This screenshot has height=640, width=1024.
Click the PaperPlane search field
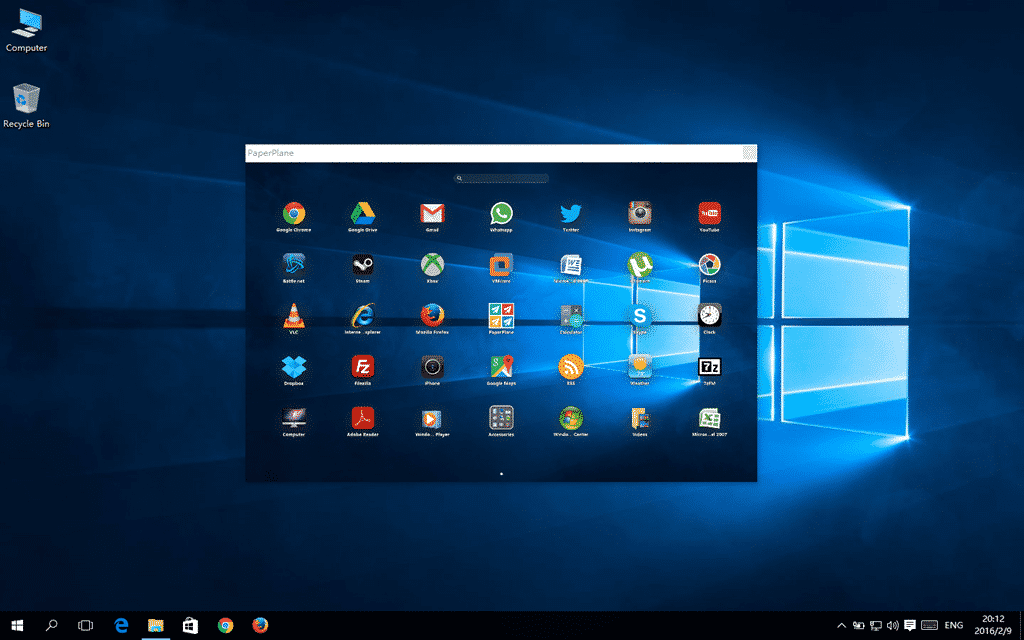coord(501,179)
